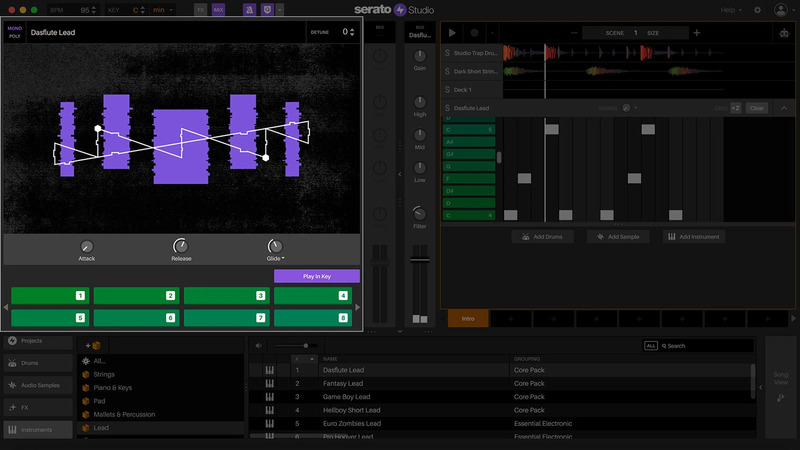Adjust the library preview volume slider
Screen dimensions: 800x450
tap(306, 346)
